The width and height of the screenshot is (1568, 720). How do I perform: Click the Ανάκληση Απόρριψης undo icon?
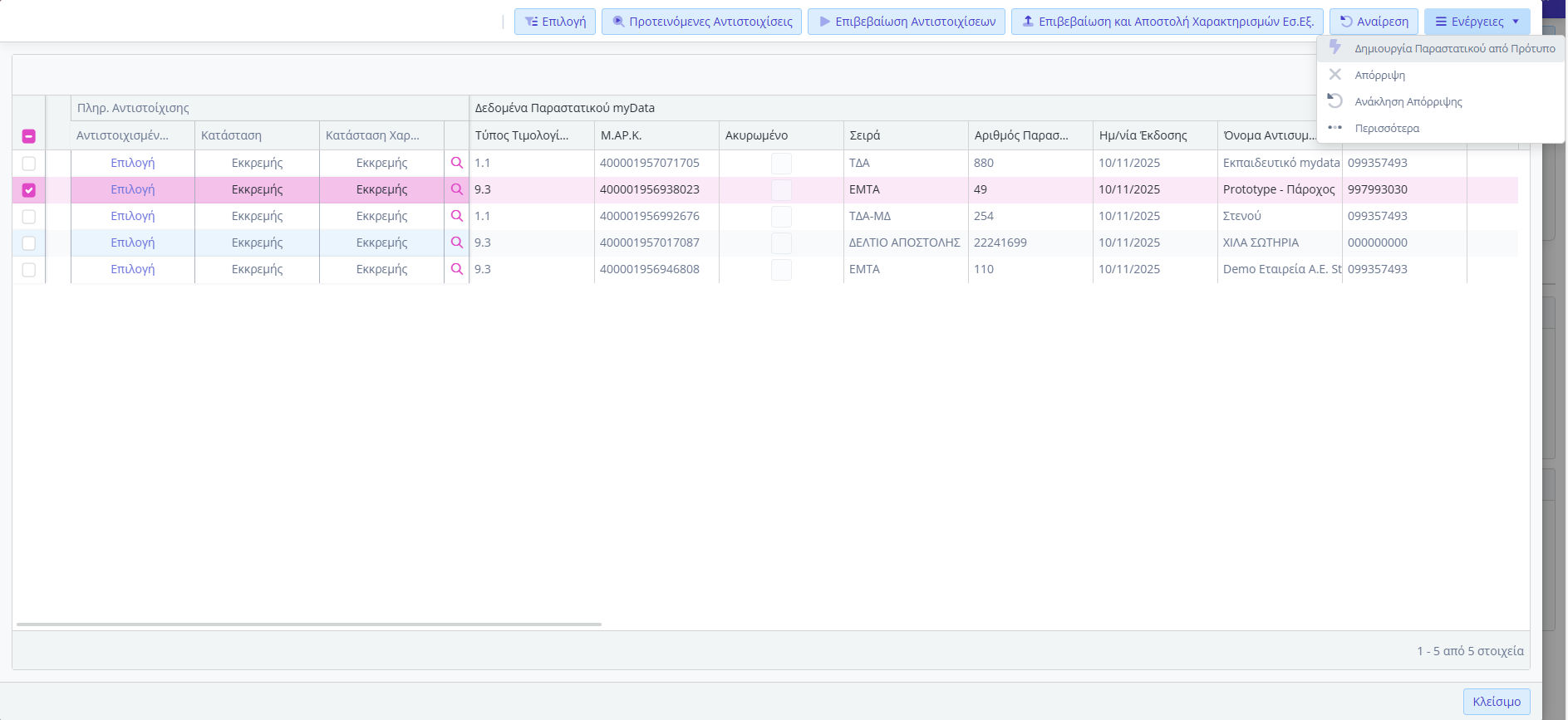(x=1335, y=101)
